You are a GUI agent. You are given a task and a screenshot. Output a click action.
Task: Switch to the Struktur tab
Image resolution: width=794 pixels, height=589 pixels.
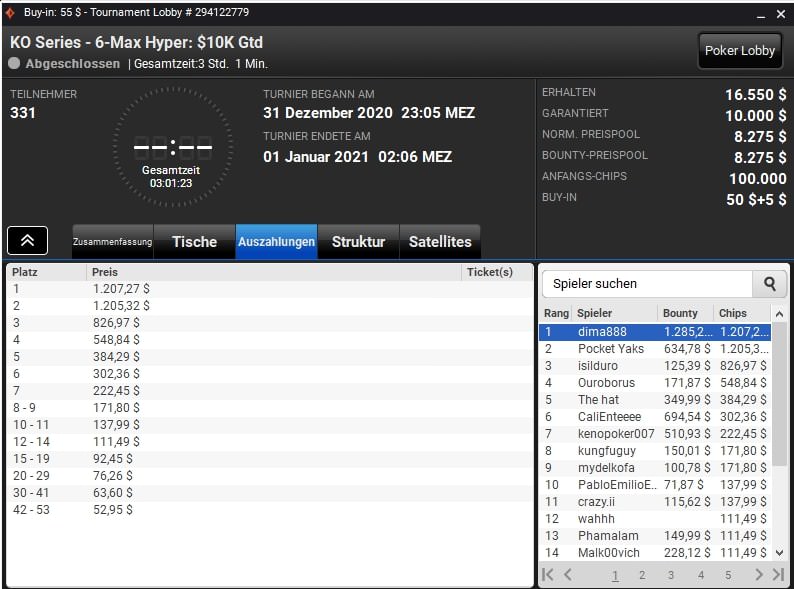point(358,242)
